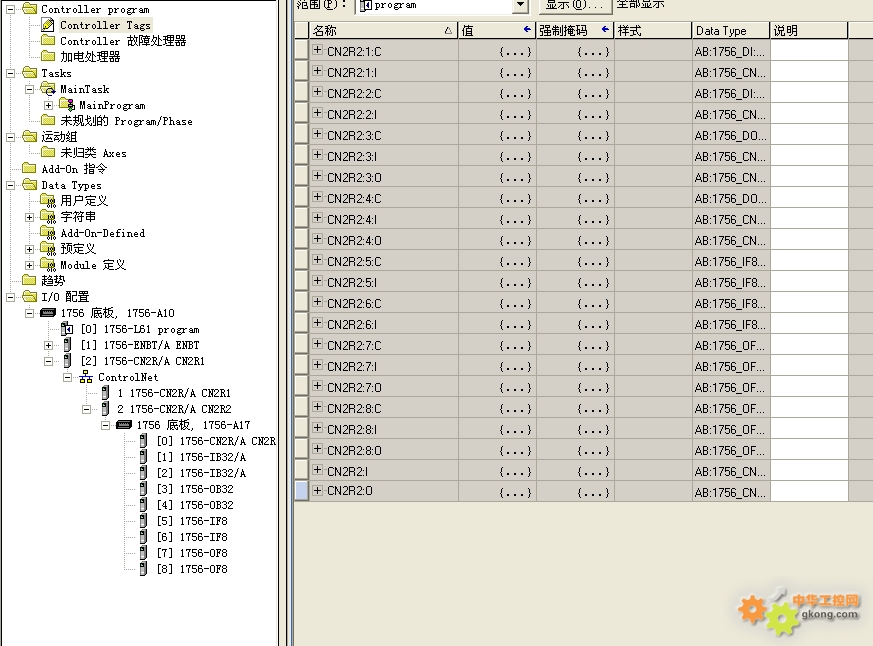Select the row header for CN2R2:O
Screen dimensions: 873x646
301,491
